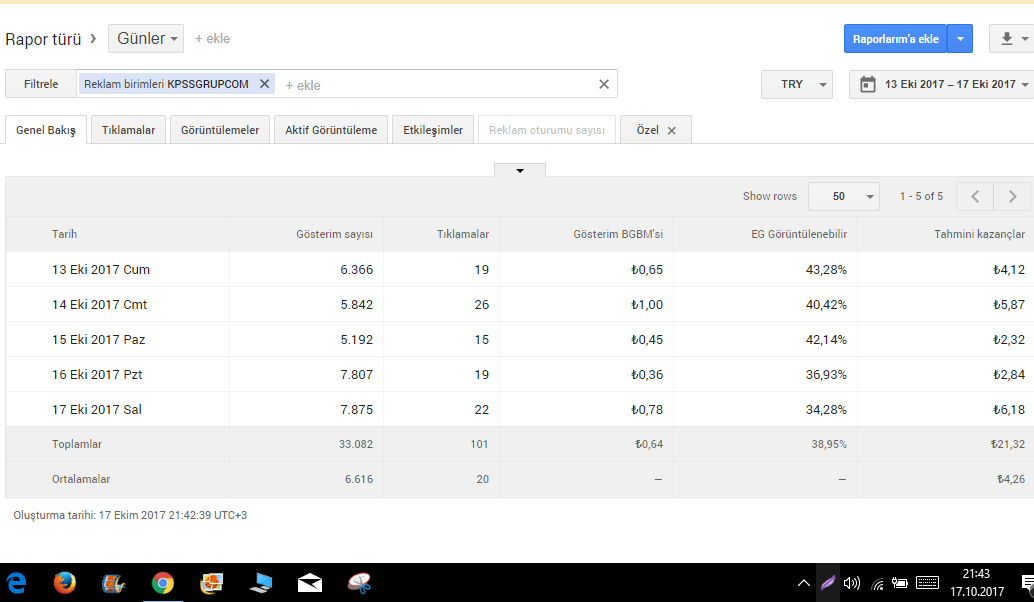Expand the collapsed chart panel arrow
1034x602 pixels.
[x=520, y=170]
